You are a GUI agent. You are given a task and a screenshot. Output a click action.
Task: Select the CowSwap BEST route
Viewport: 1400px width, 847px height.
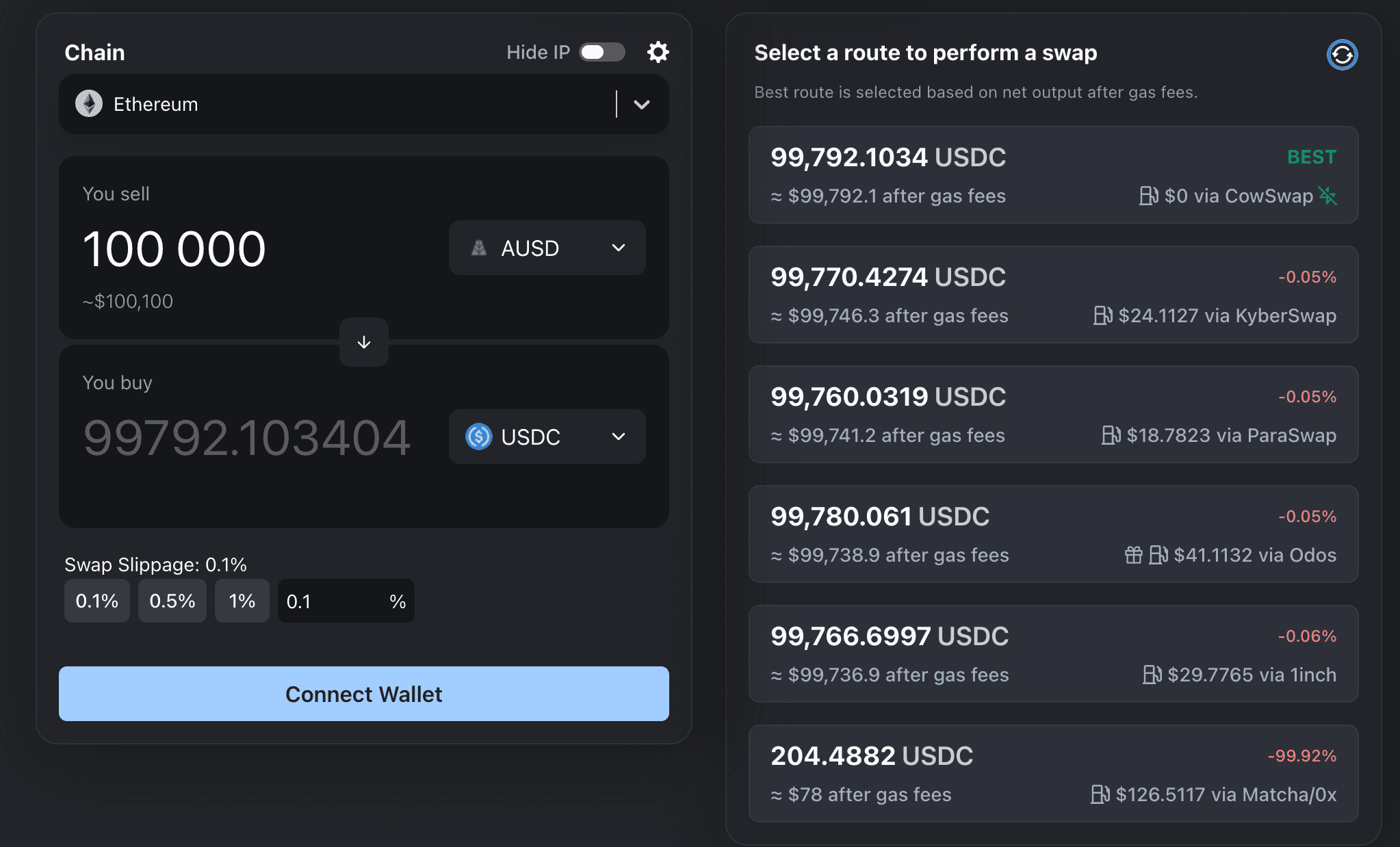click(x=1052, y=175)
